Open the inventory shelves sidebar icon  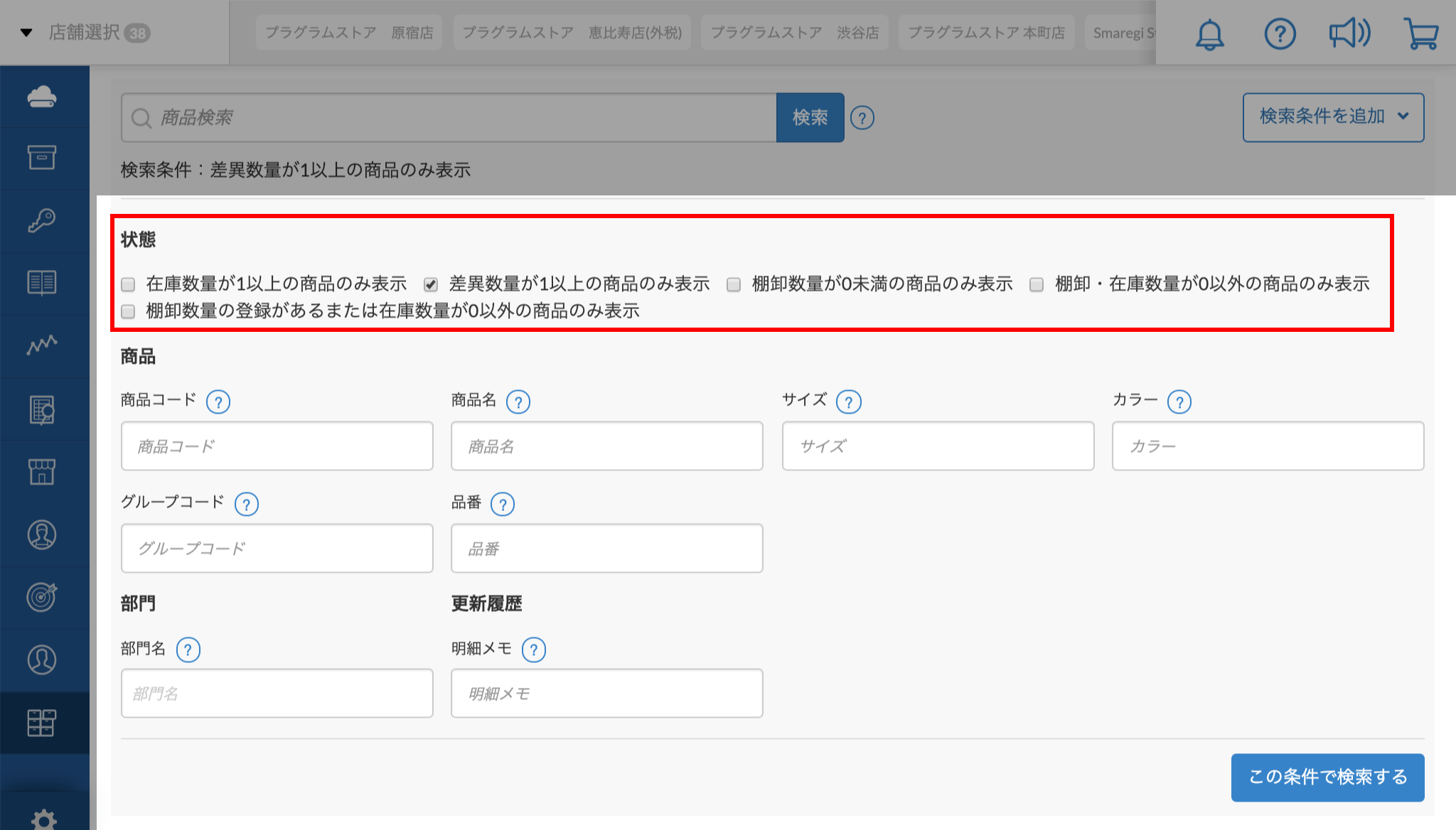pos(42,723)
